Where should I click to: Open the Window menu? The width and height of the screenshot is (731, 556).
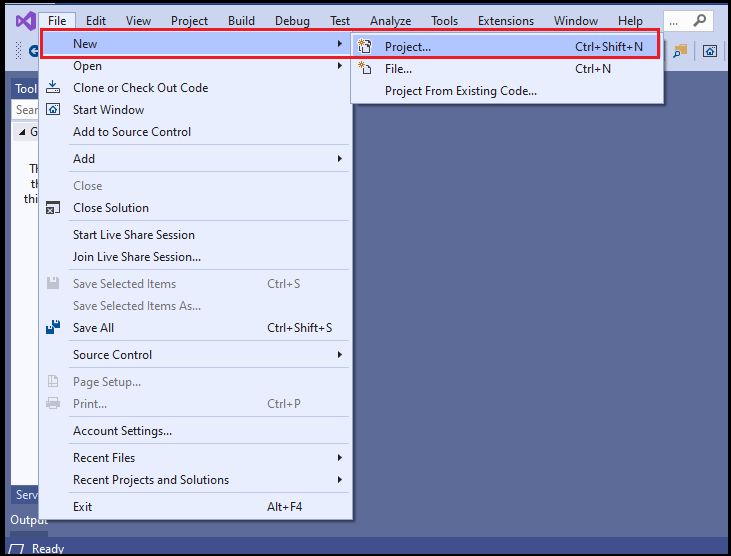coord(575,21)
